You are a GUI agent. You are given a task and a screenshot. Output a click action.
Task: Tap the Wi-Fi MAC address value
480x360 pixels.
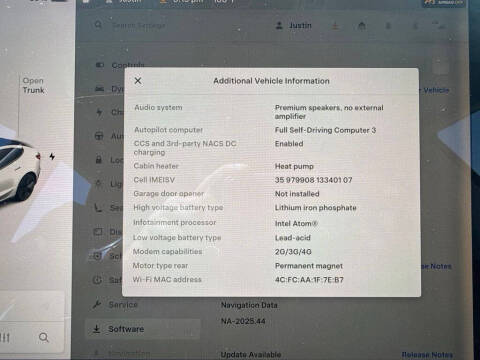click(309, 280)
